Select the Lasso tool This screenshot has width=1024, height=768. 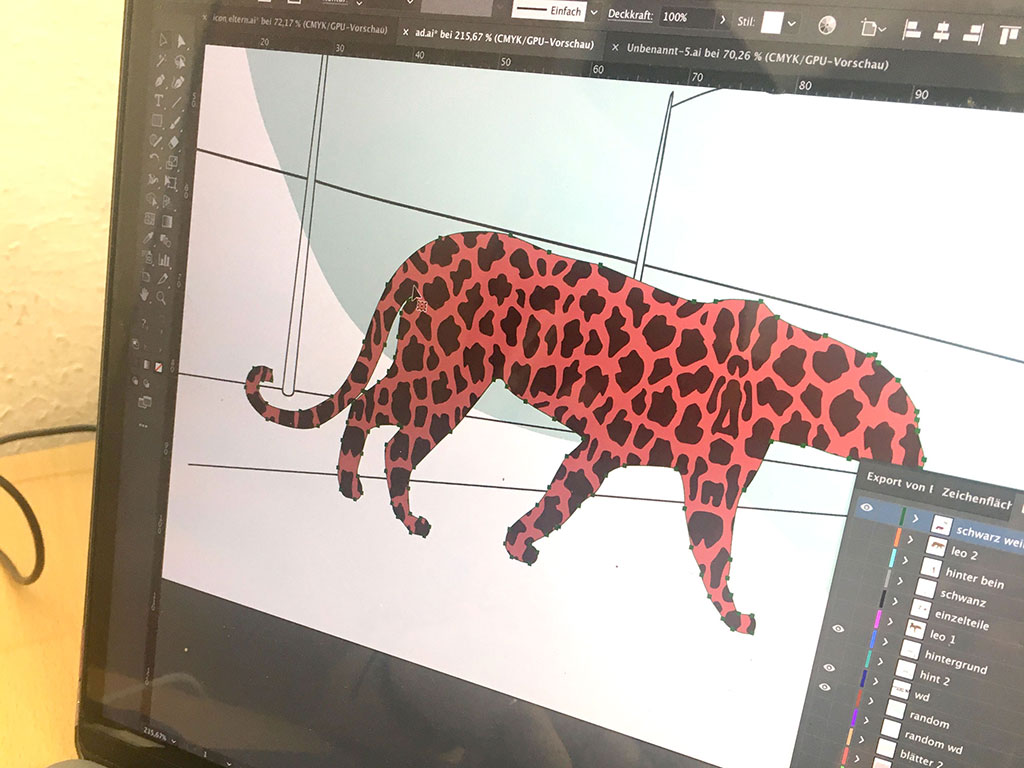[180, 62]
